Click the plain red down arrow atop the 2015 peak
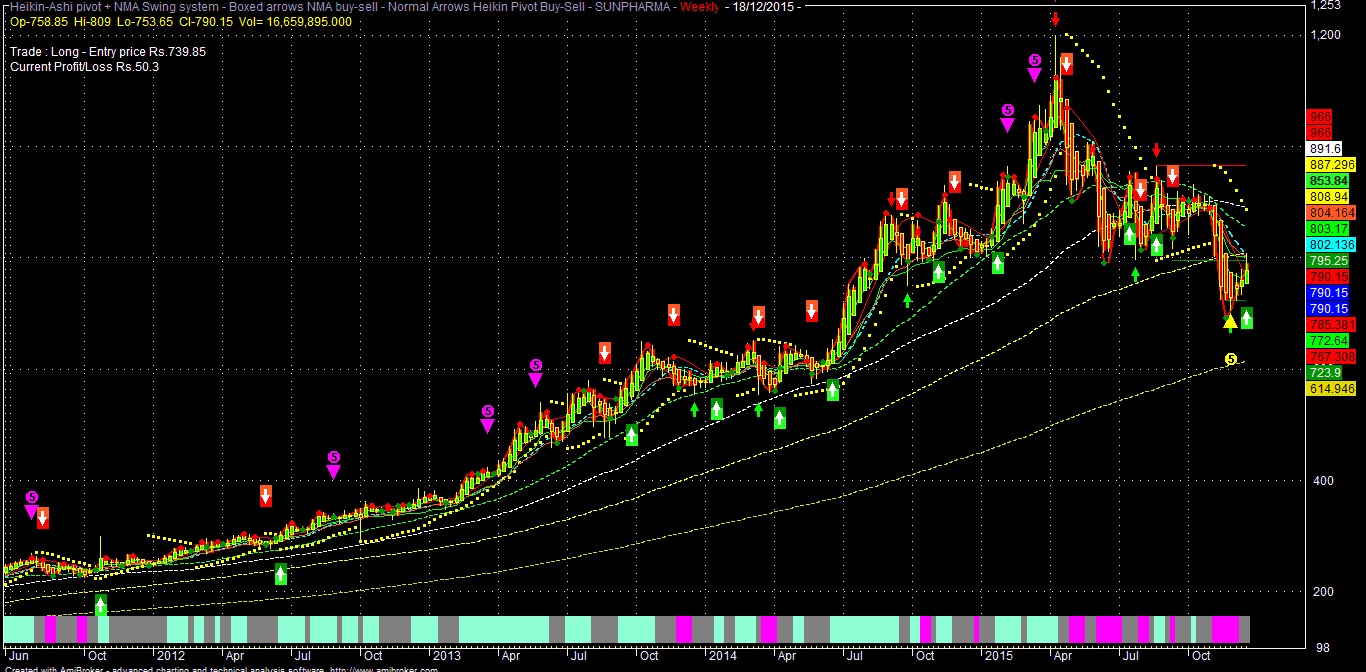The height and width of the screenshot is (672, 1366). [1055, 19]
